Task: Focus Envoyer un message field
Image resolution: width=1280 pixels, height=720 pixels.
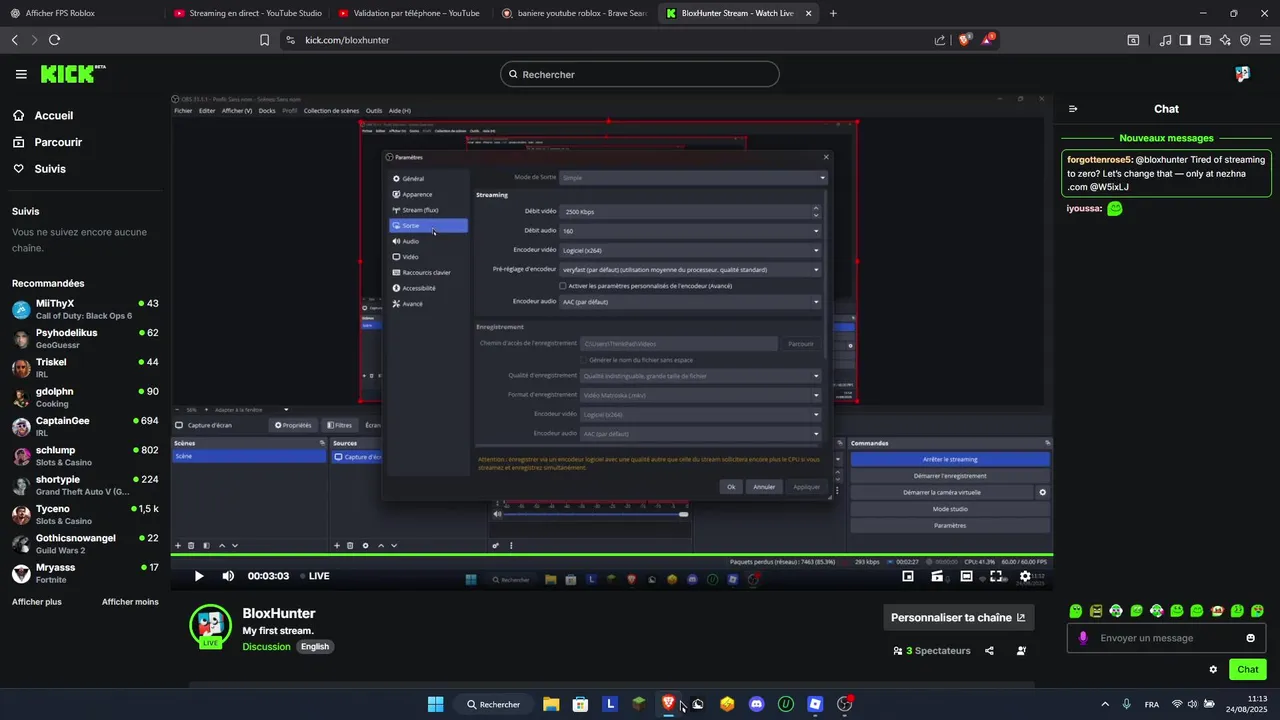Action: (1166, 638)
